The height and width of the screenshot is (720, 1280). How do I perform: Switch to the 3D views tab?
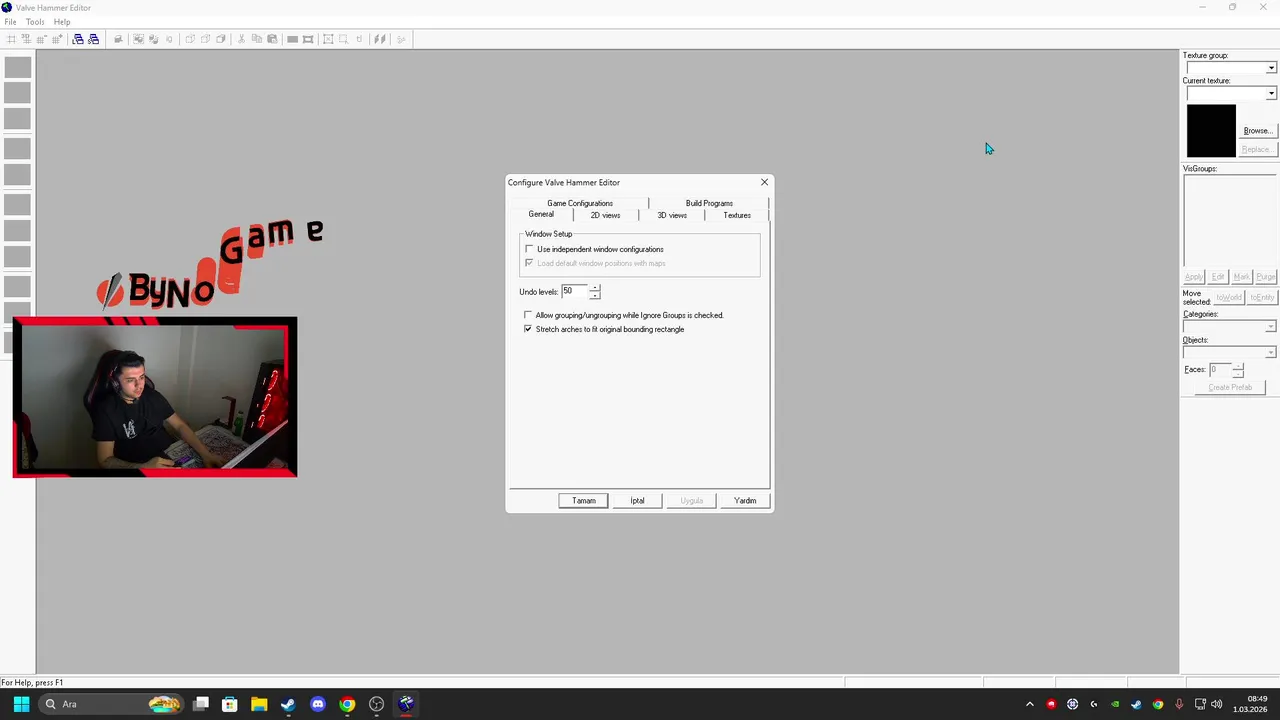click(672, 215)
